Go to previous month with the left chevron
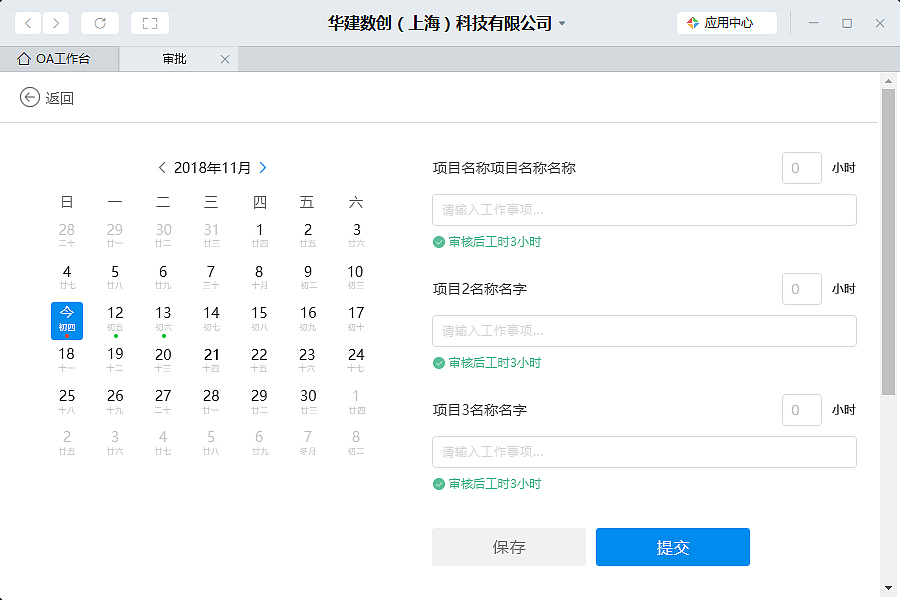The image size is (900, 600). coord(163,168)
